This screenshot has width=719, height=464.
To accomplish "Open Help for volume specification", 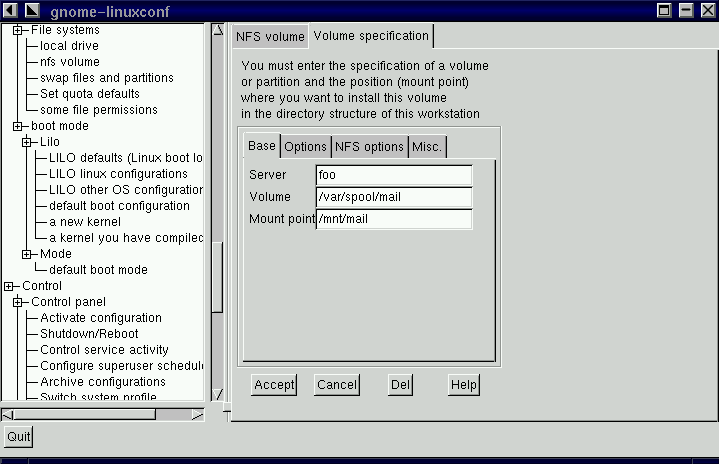I will pos(463,385).
